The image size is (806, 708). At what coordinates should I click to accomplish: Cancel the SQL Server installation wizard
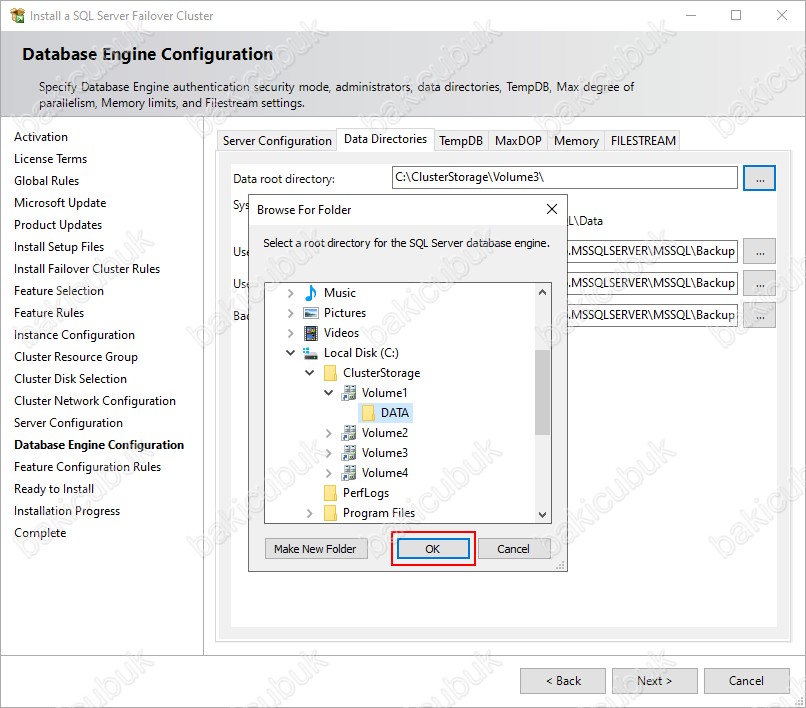click(746, 681)
